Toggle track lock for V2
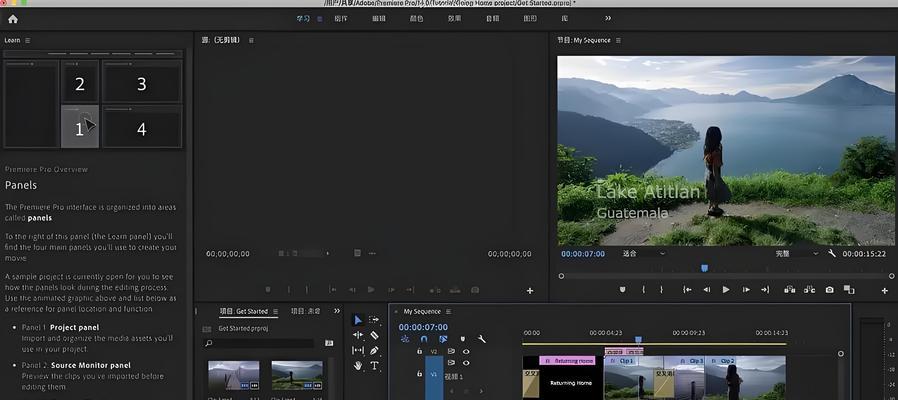The image size is (898, 400). click(419, 351)
